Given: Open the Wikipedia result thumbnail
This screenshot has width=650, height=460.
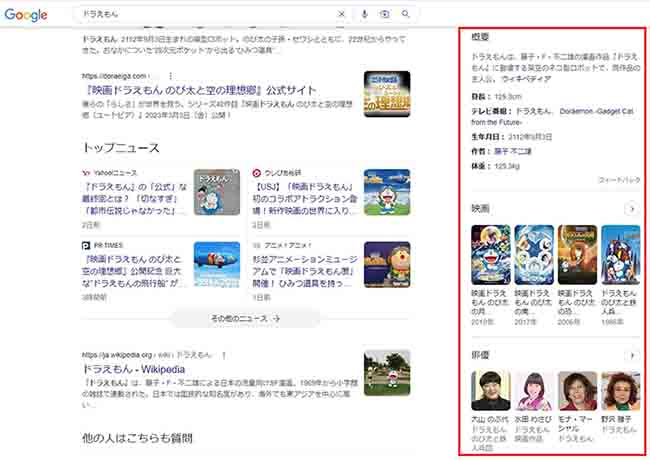Looking at the screenshot, I should click(387, 373).
